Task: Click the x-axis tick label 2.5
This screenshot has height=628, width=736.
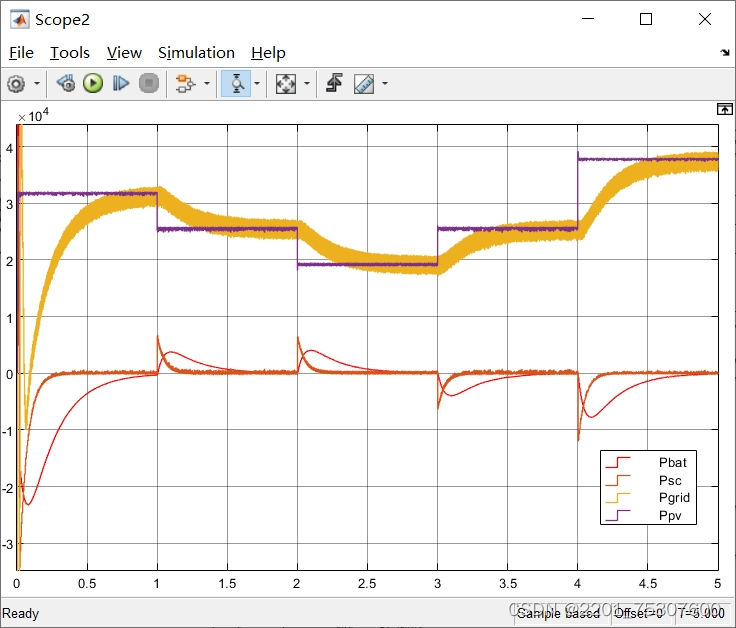Action: [x=367, y=583]
